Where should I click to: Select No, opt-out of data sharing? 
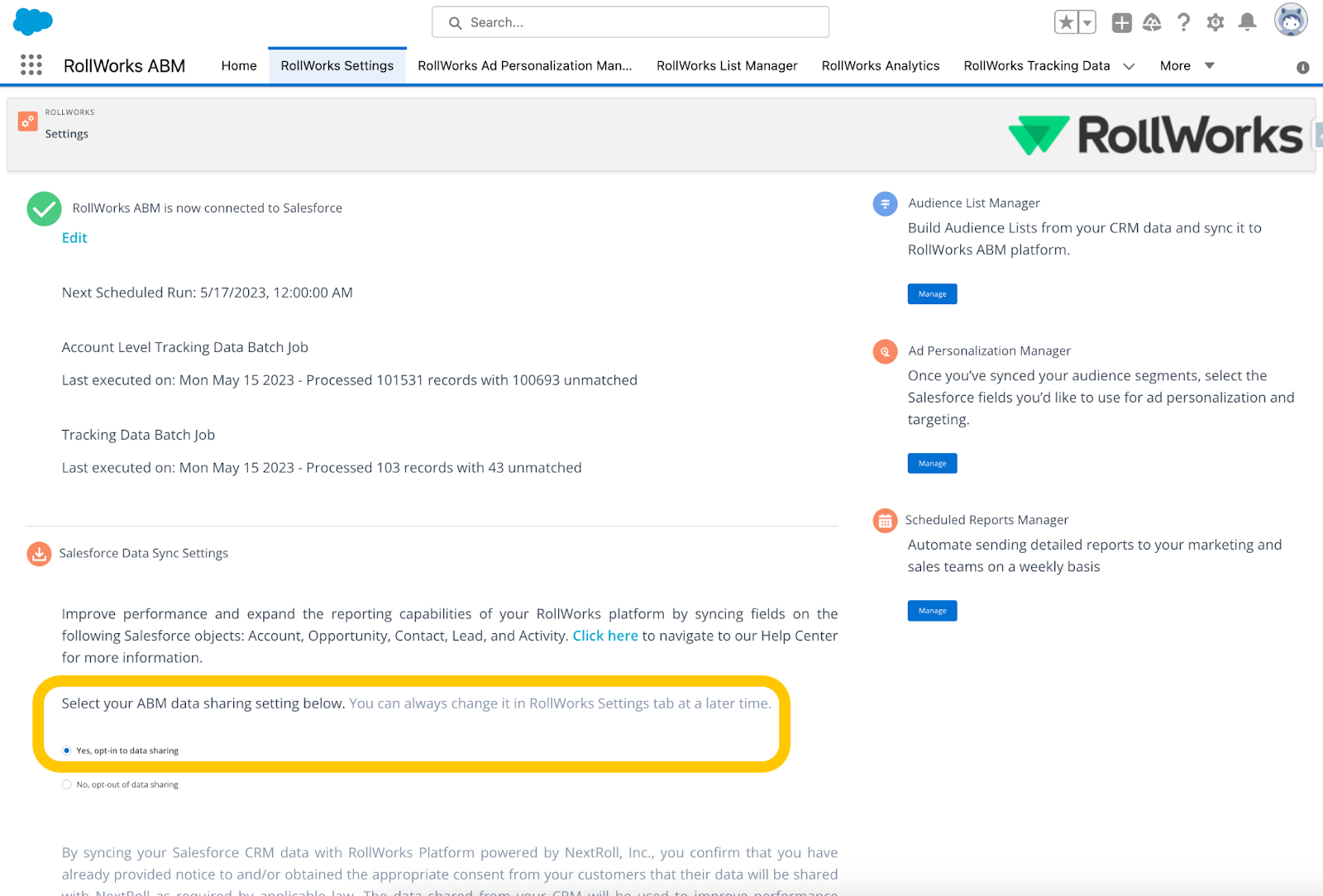[67, 784]
